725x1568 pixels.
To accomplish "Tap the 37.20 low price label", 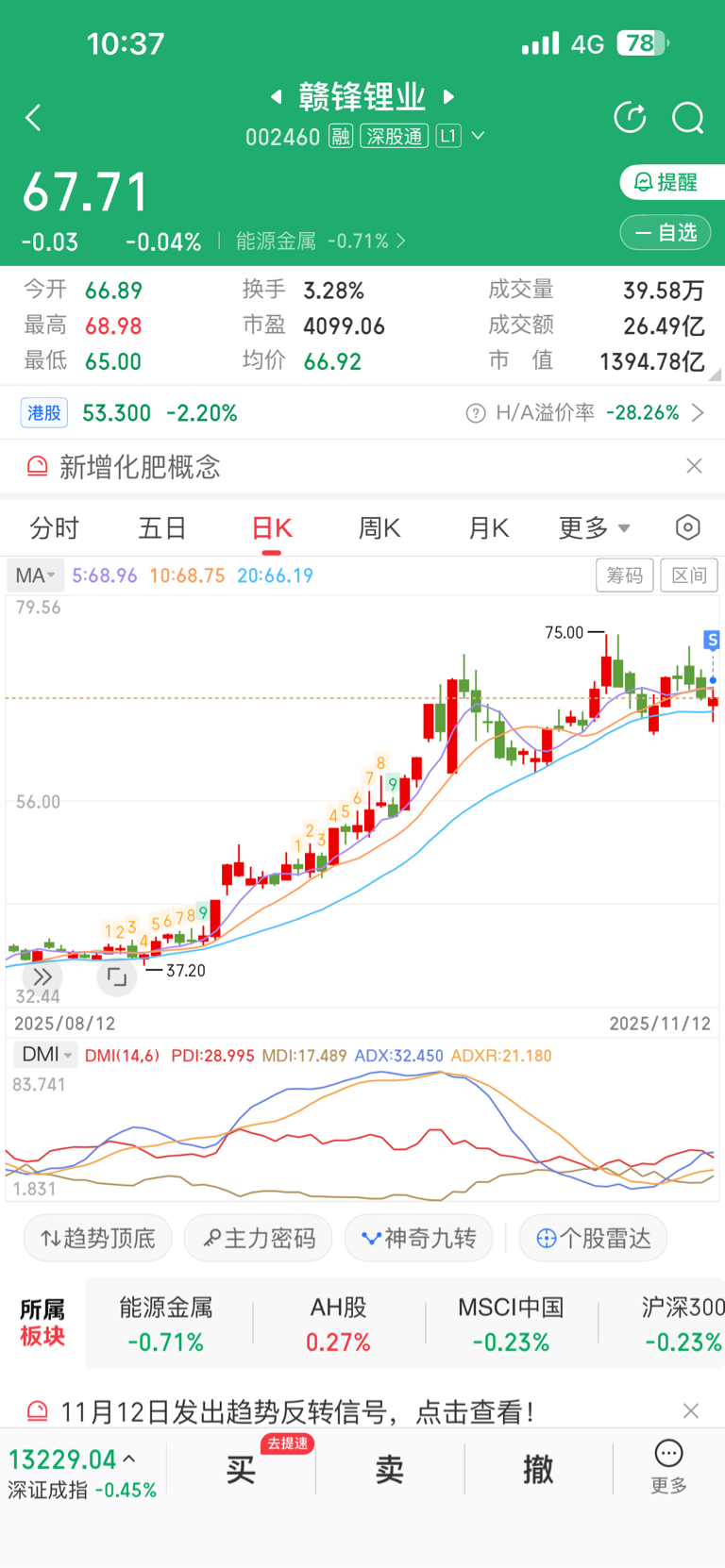I will tap(185, 970).
